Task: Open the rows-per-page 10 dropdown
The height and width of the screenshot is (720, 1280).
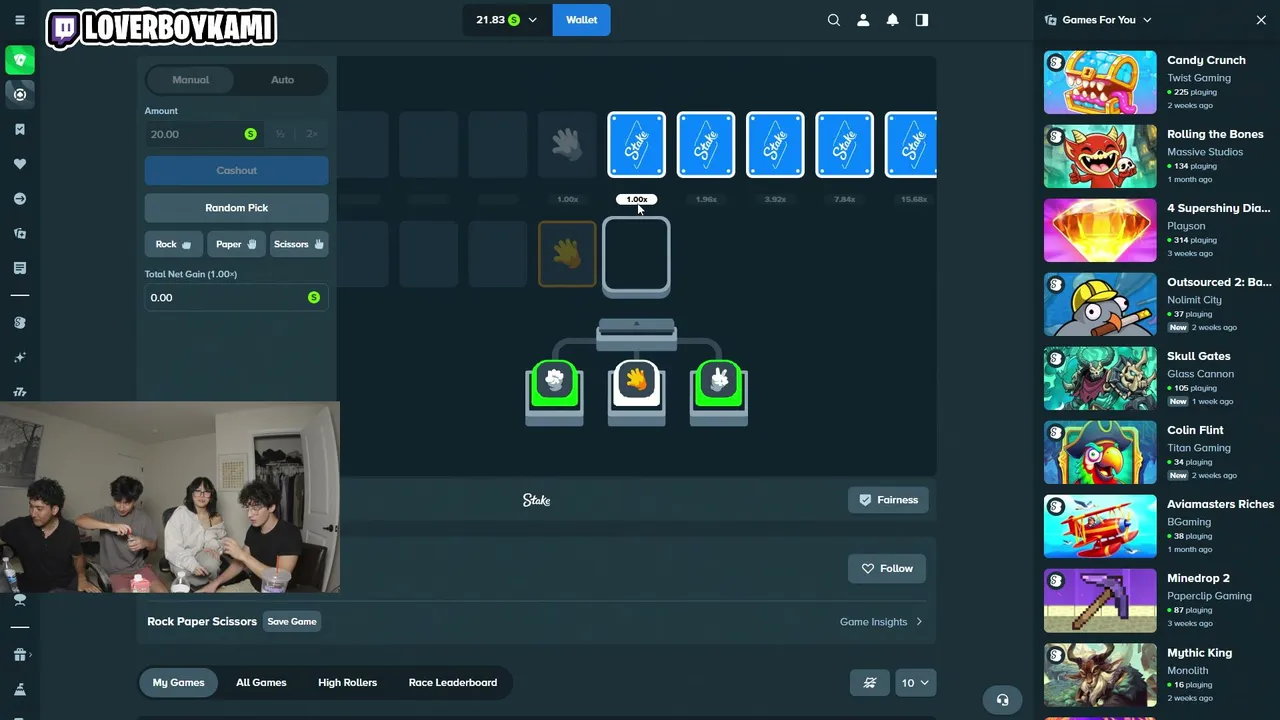Action: coord(916,683)
